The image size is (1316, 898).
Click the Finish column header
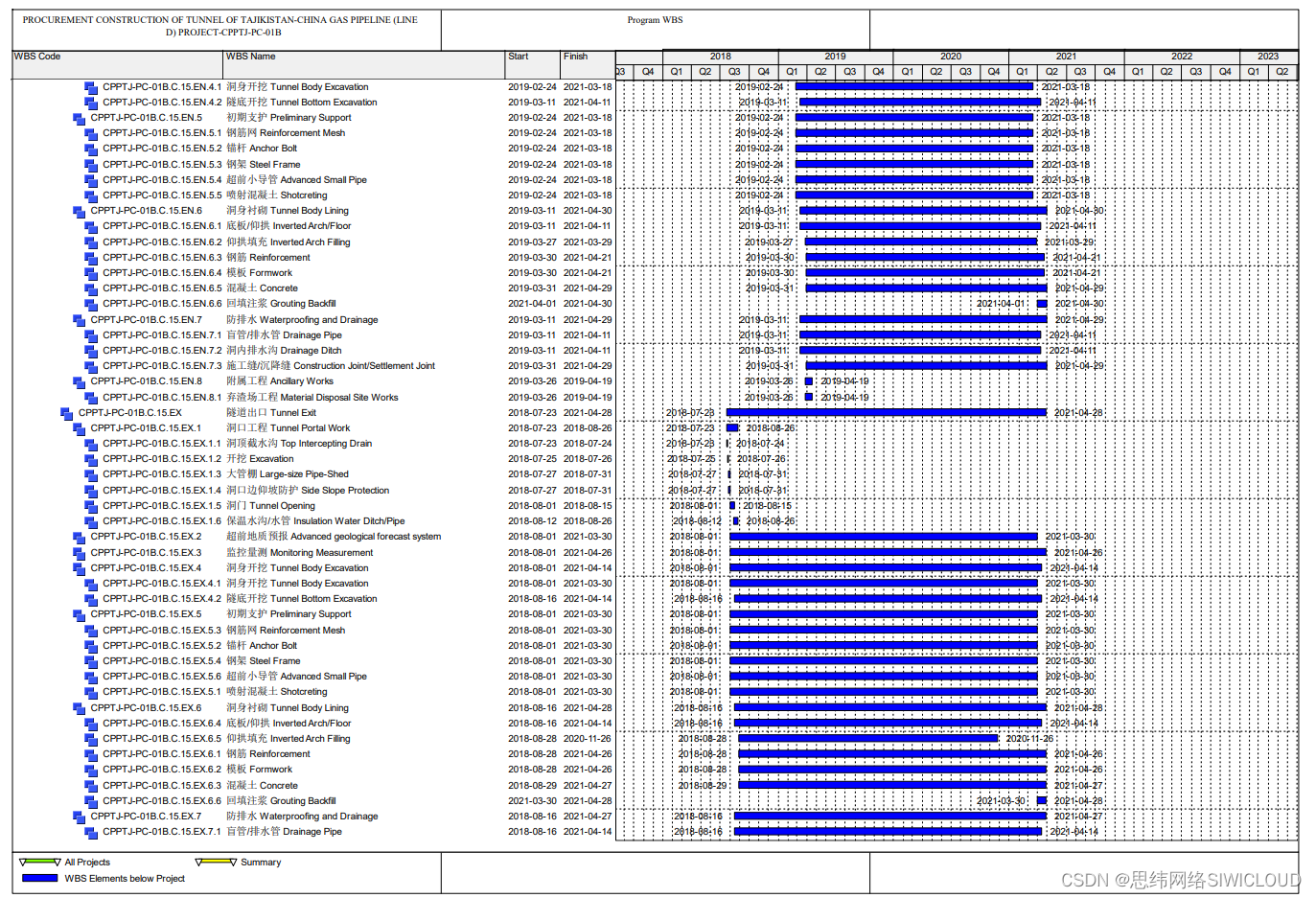coord(575,57)
